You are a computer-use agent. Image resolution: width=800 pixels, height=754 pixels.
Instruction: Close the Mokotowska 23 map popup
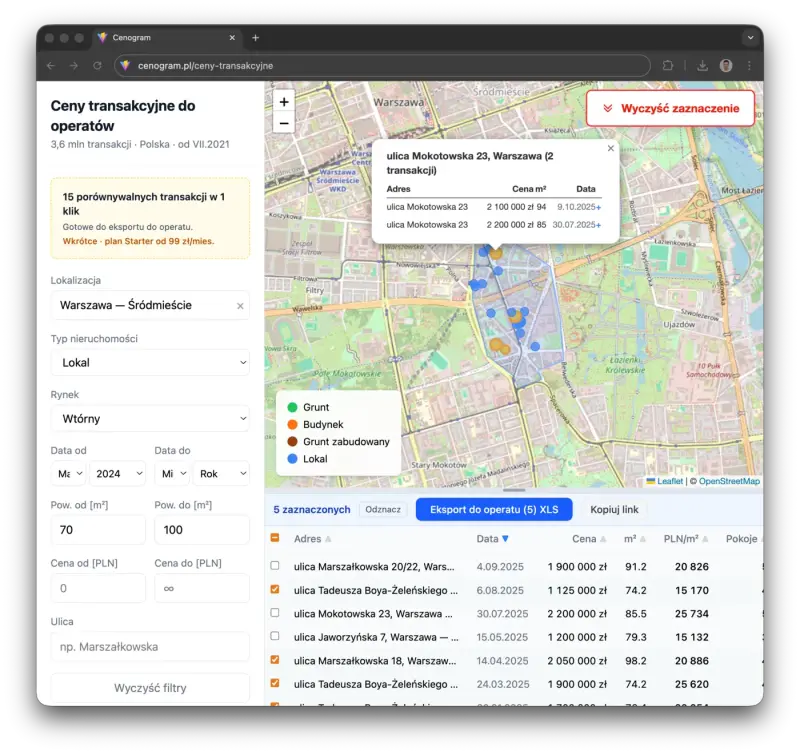coord(611,148)
